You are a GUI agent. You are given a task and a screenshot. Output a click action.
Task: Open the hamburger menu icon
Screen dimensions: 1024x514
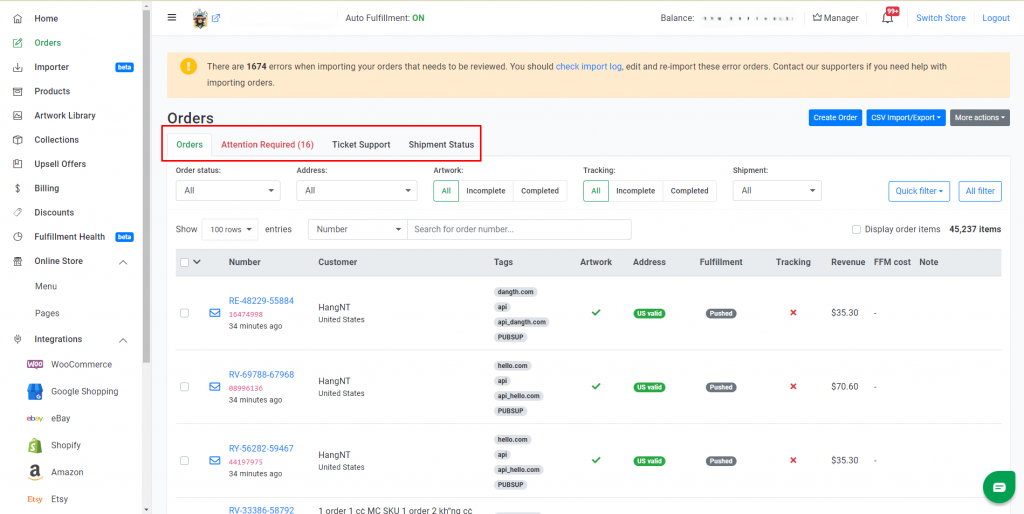tap(172, 18)
